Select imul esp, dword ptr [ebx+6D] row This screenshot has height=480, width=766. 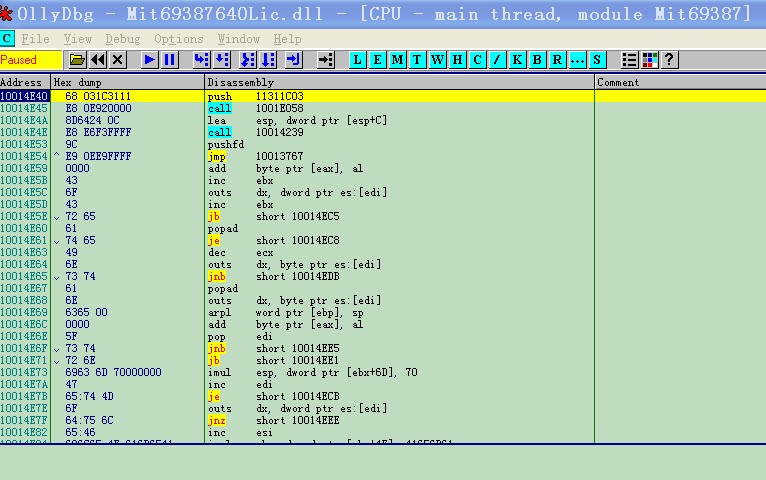383,373
